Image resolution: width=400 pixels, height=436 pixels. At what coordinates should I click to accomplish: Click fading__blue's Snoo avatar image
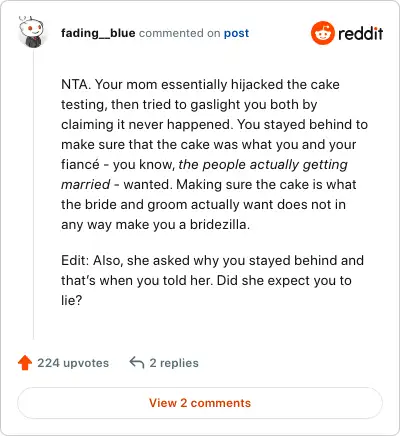click(x=31, y=33)
